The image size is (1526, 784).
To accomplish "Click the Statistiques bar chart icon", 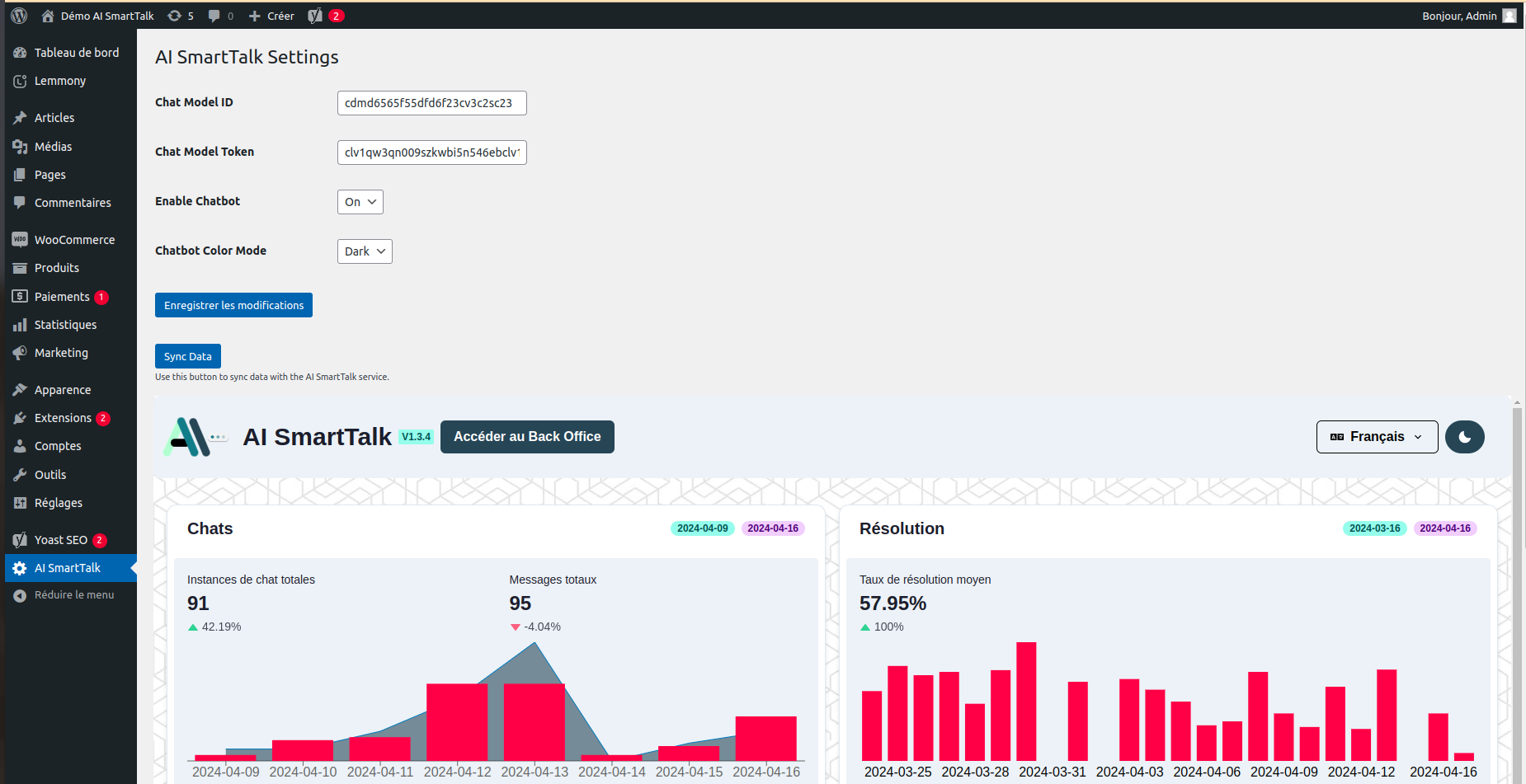I will point(20,325).
